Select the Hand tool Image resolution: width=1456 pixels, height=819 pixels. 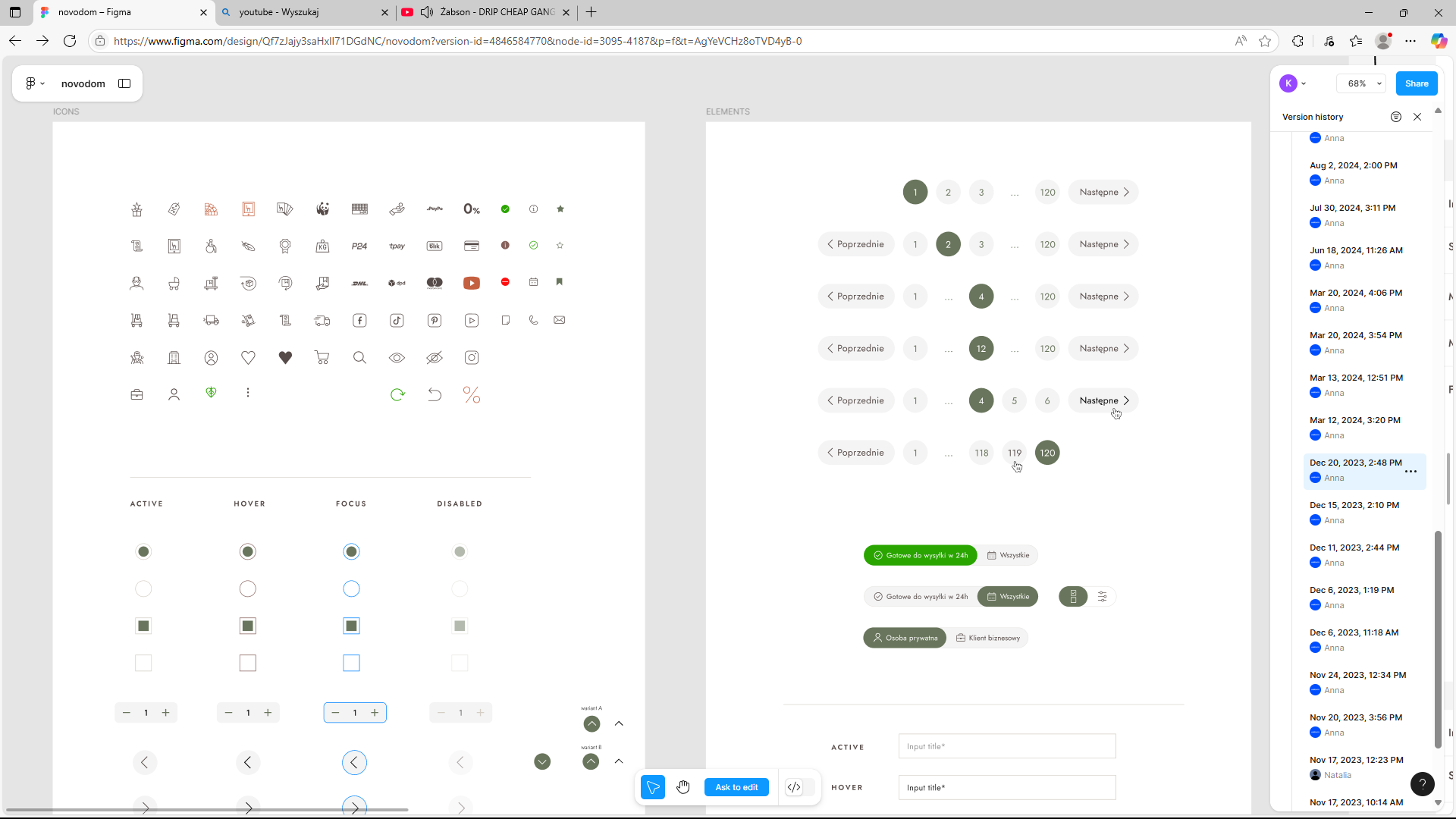click(683, 787)
